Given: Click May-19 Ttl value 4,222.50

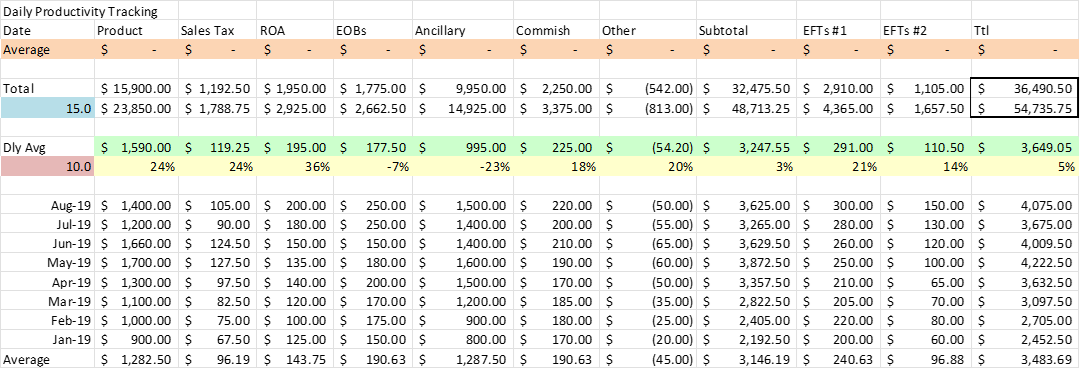Looking at the screenshot, I should [x=1025, y=262].
